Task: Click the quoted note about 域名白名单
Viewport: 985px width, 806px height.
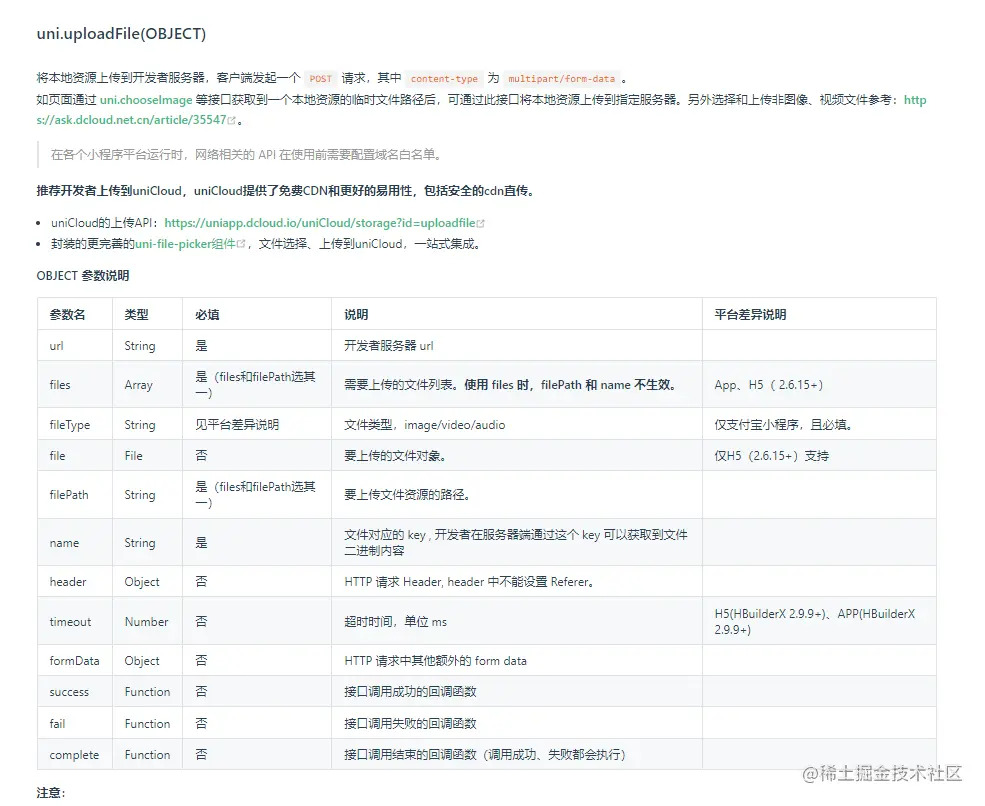Action: coord(246,155)
